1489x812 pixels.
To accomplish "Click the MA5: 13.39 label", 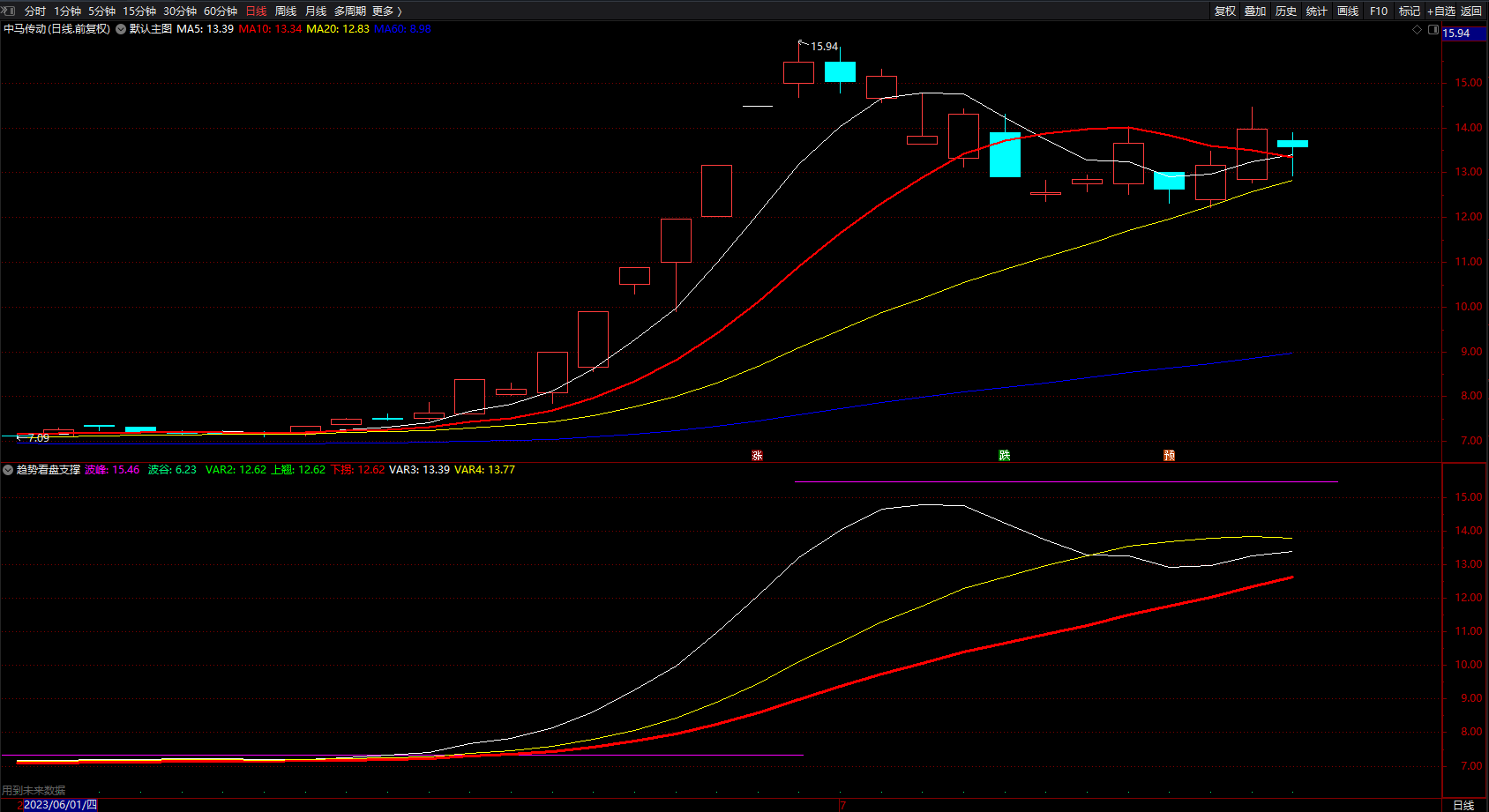I will click(x=206, y=29).
